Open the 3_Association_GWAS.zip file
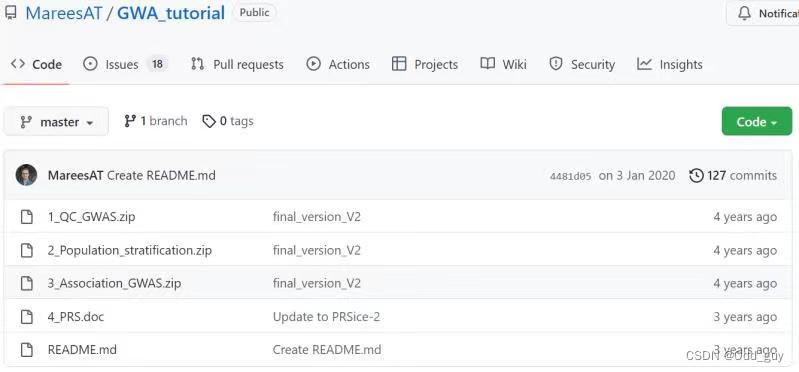Image resolution: width=799 pixels, height=372 pixels. 114,283
